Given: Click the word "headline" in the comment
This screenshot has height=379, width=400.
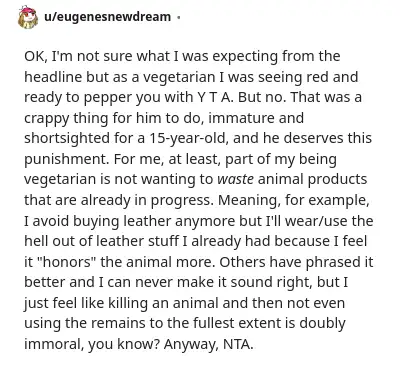Looking at the screenshot, I should coord(53,77).
